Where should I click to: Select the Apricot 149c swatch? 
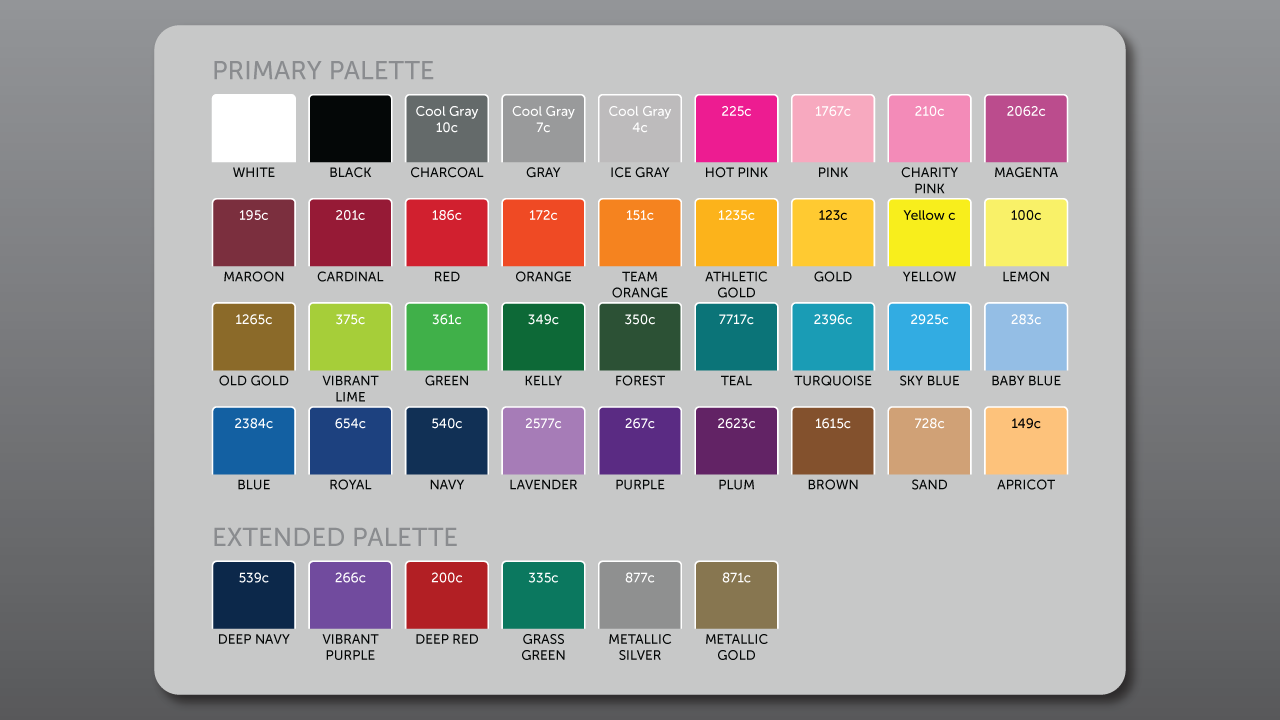pos(1026,441)
